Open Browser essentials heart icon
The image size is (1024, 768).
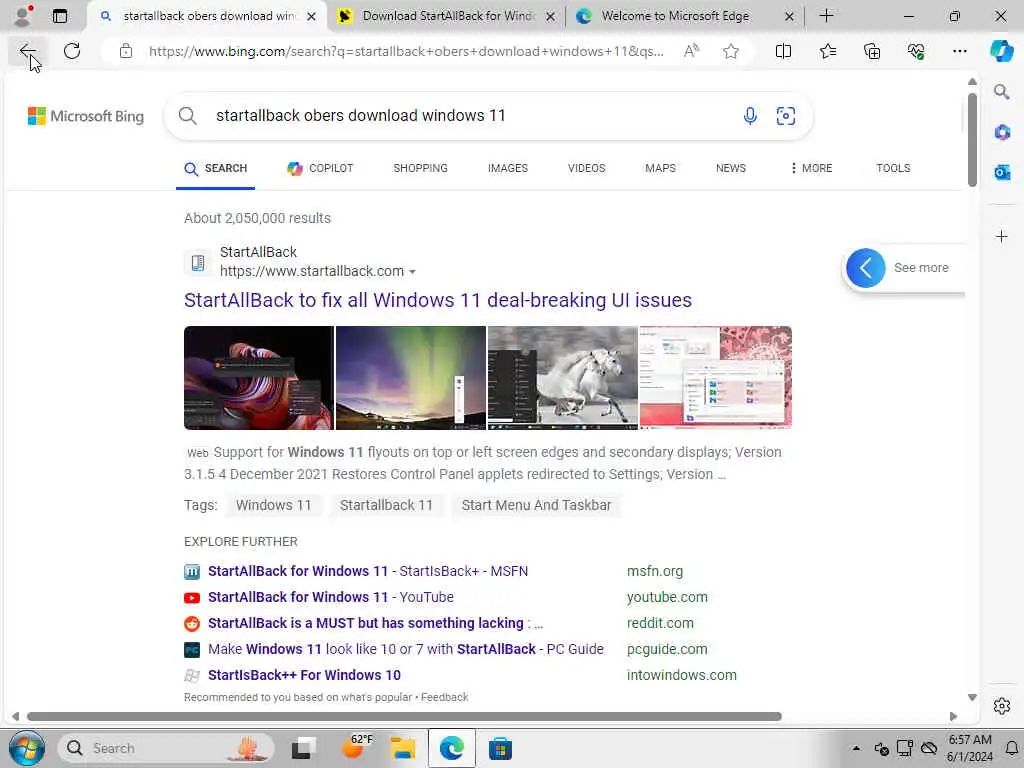click(x=916, y=51)
